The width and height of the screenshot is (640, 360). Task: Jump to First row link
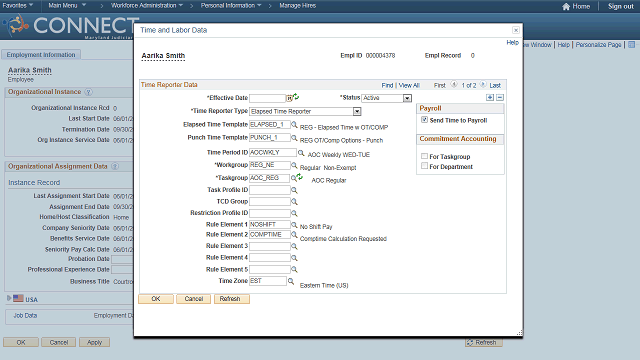pos(440,85)
